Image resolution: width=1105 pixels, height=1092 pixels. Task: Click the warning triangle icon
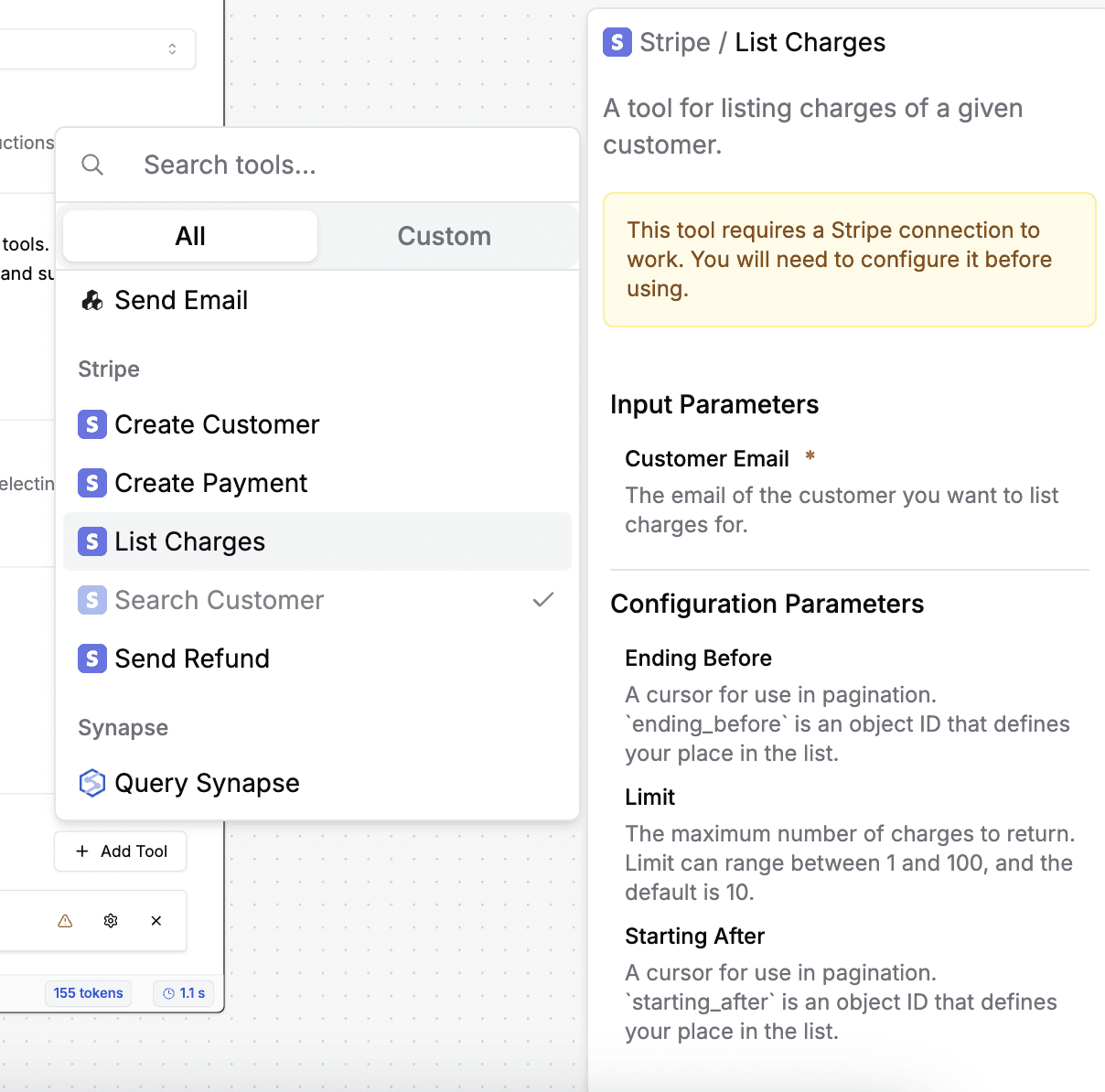point(65,921)
